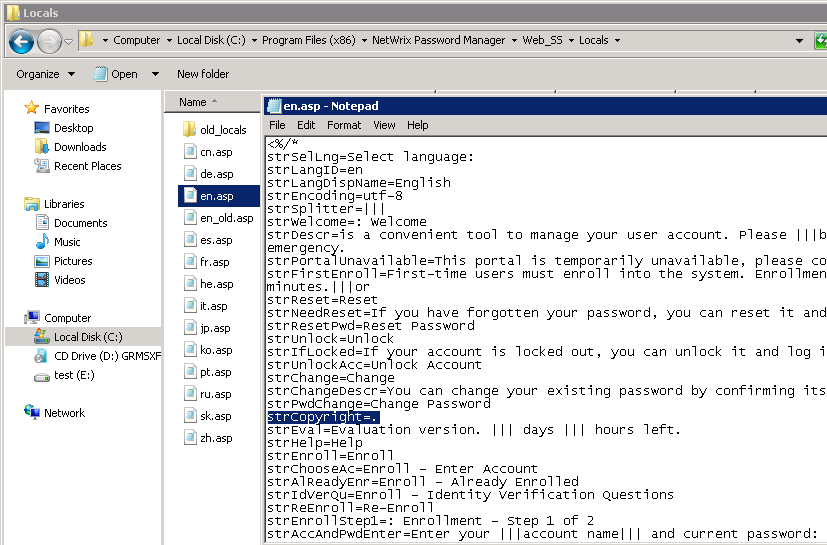The width and height of the screenshot is (827, 545).
Task: Select the old_locals folder icon
Action: tap(190, 130)
